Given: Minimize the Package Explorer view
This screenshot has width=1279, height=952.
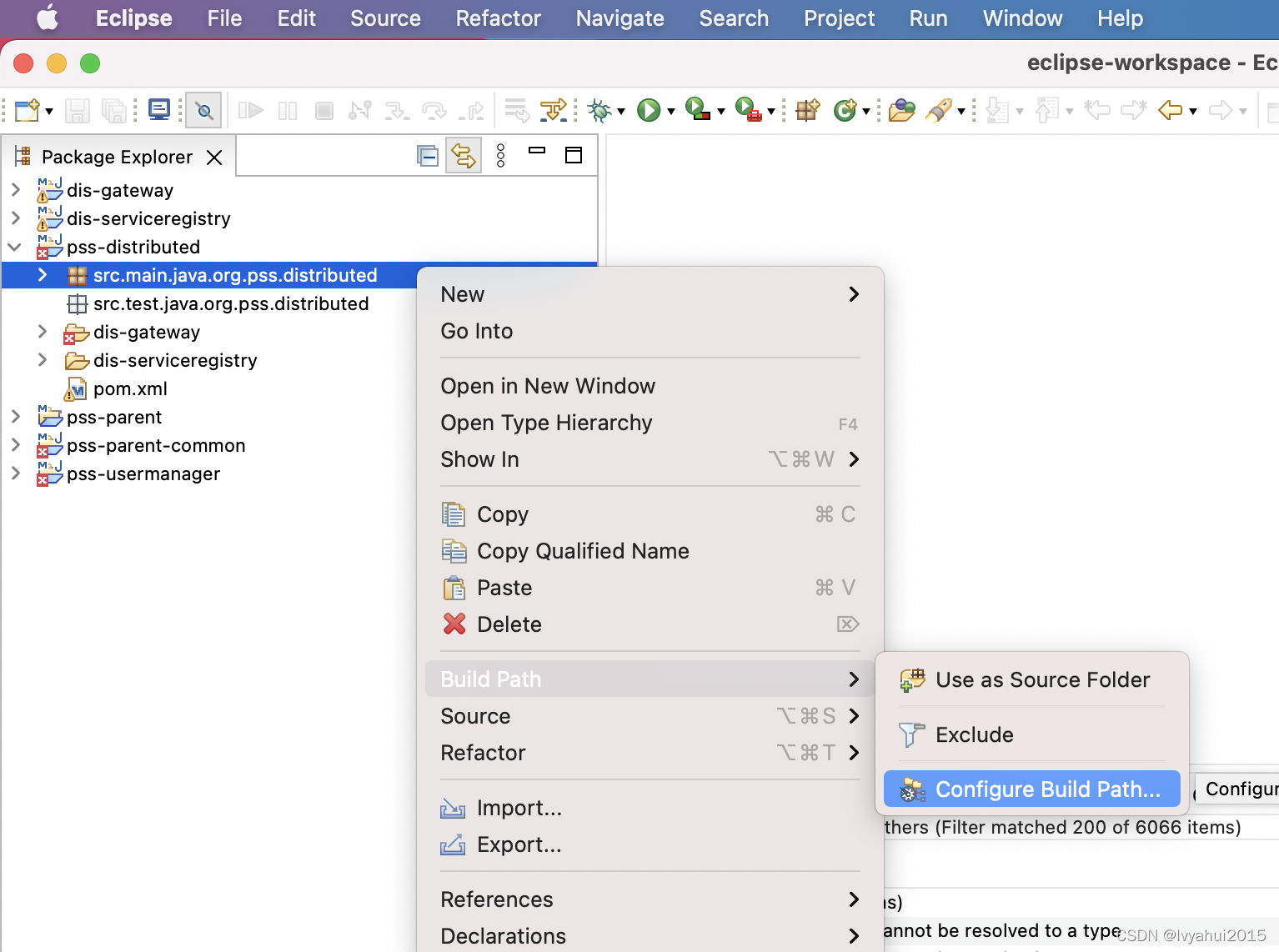Looking at the screenshot, I should 537,151.
